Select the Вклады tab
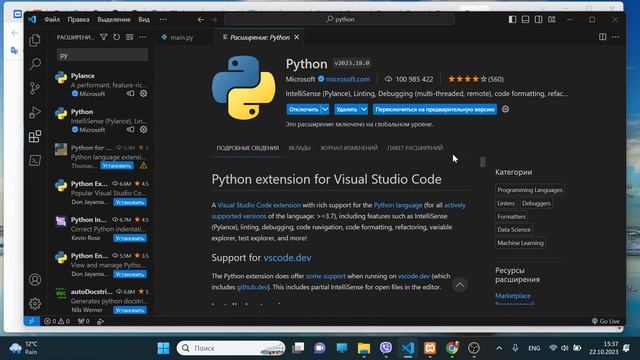 [299, 148]
